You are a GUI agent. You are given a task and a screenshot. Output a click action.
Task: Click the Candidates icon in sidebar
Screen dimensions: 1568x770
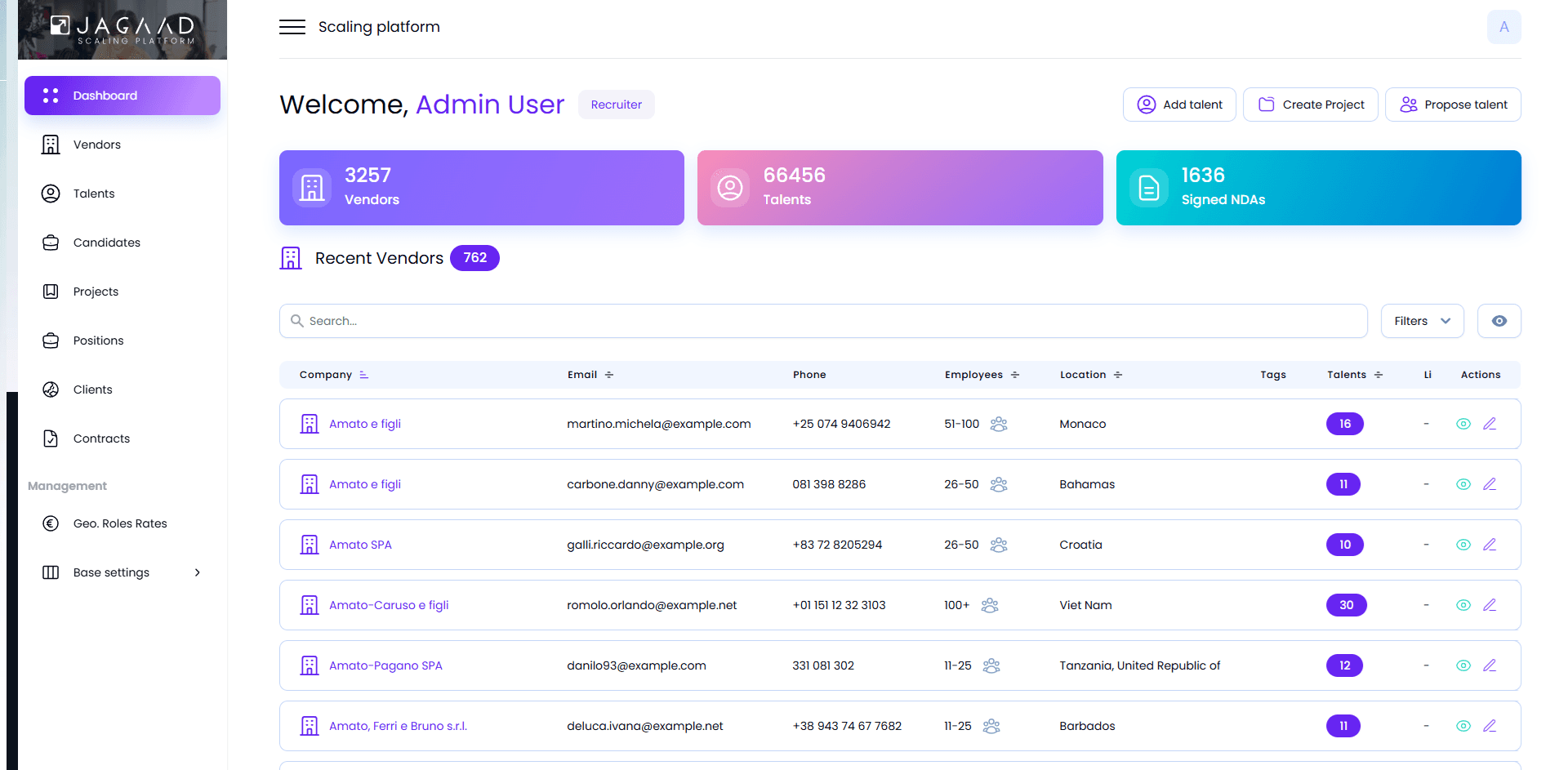(x=51, y=243)
